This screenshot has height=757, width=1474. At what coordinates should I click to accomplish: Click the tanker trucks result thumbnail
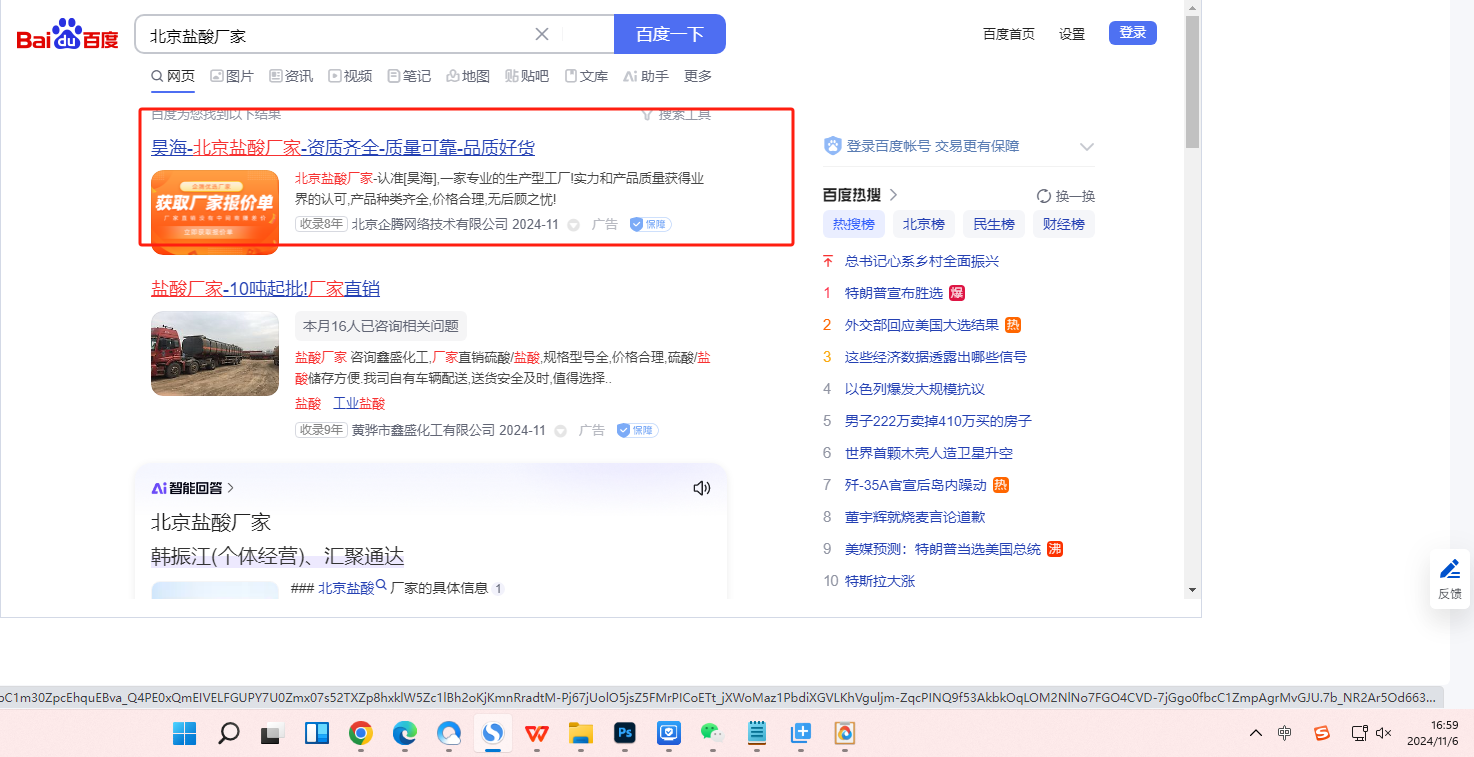tap(215, 353)
